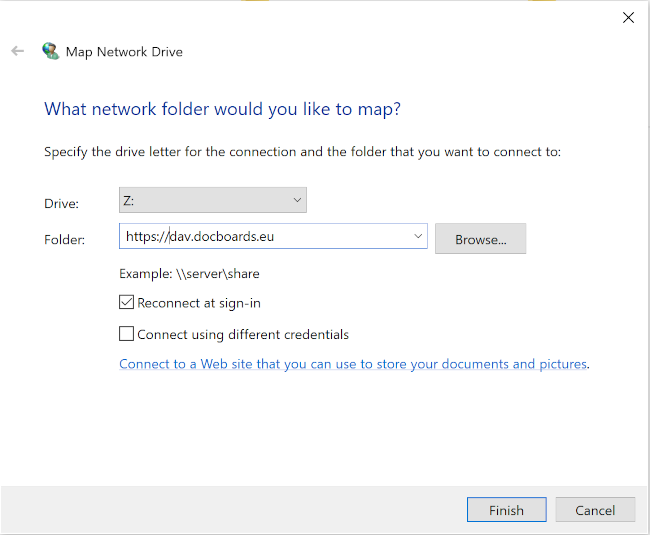Cancel the network drive mapping
The width and height of the screenshot is (650, 535).
point(595,510)
